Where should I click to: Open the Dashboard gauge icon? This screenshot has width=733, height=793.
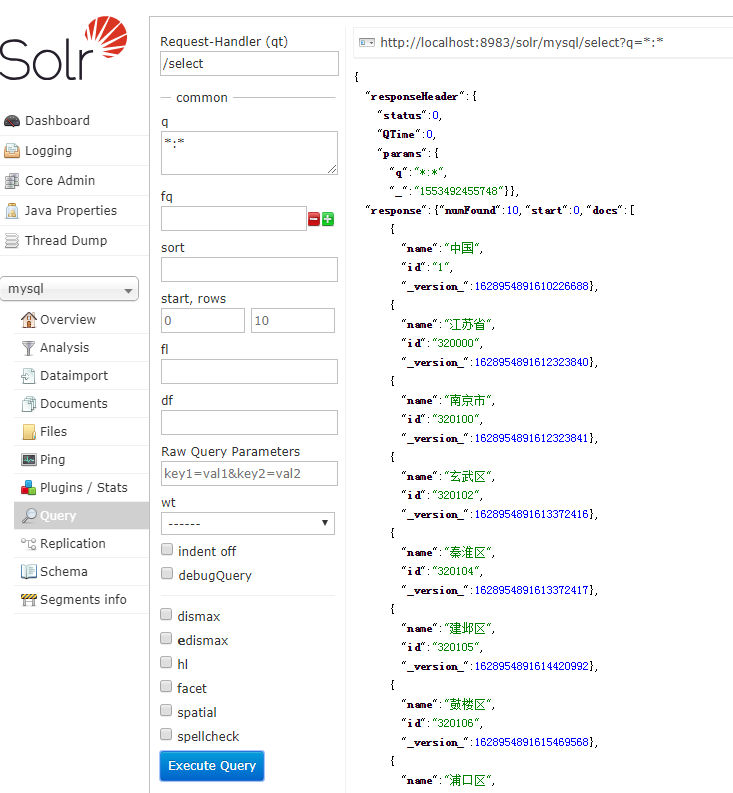point(12,121)
